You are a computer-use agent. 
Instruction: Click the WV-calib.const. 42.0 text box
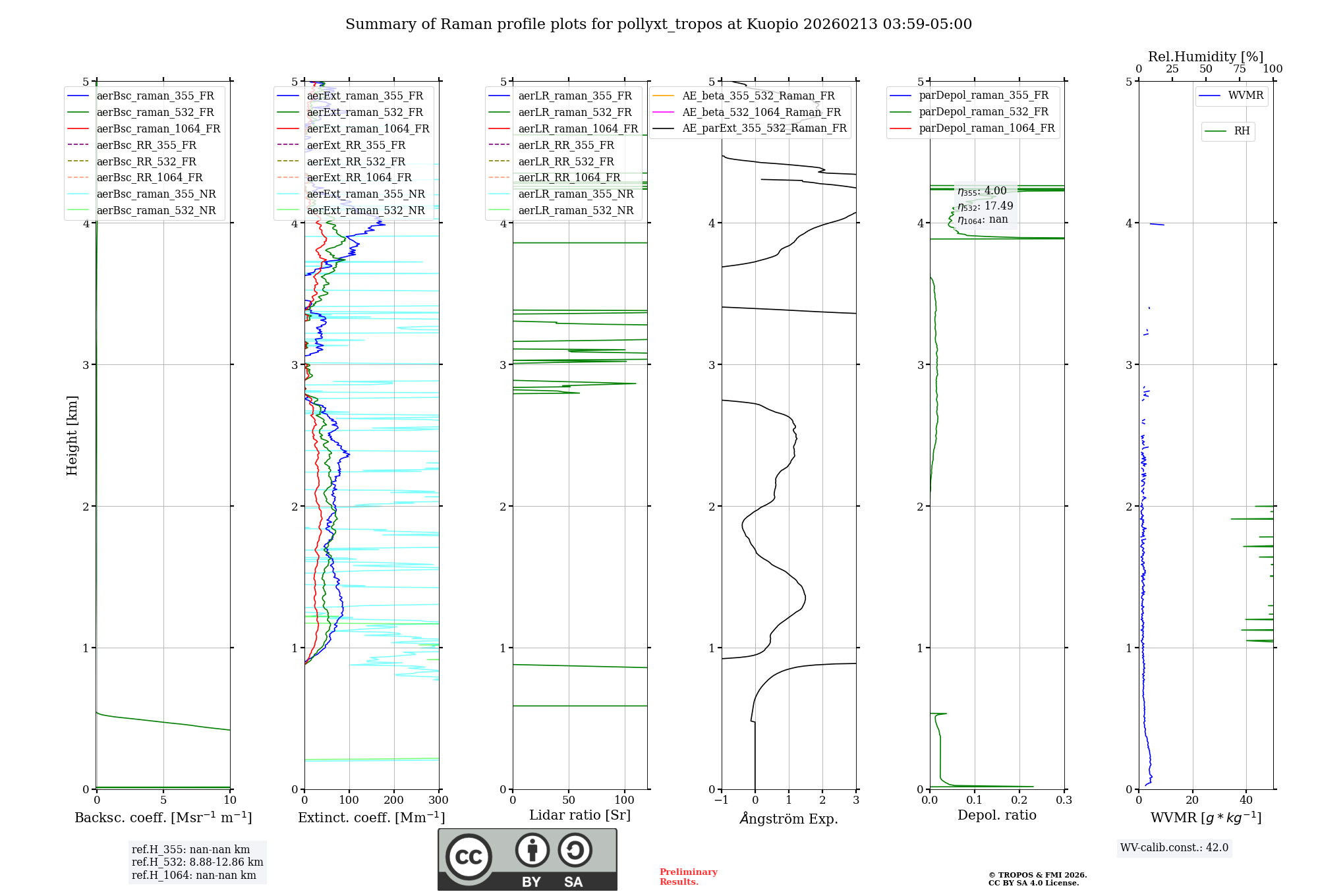[1174, 847]
